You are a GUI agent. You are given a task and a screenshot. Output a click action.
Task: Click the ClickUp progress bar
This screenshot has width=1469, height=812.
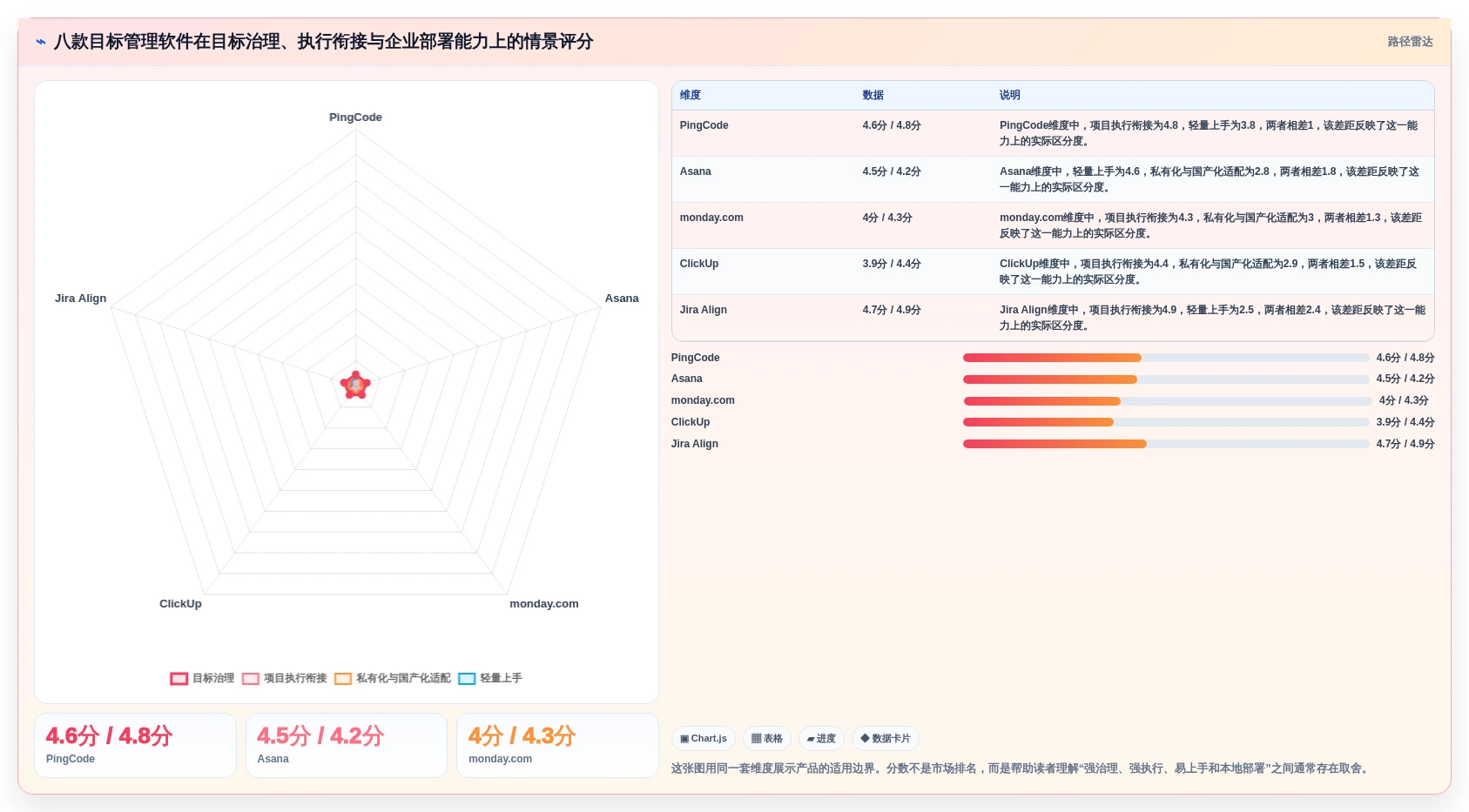pos(1166,422)
